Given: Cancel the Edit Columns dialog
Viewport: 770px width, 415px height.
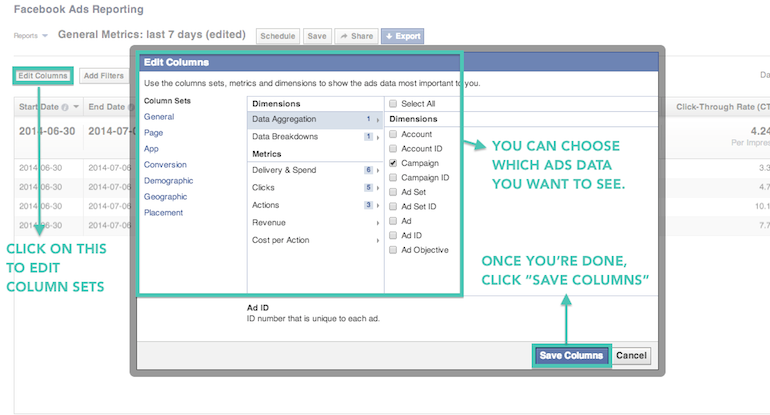Looking at the screenshot, I should [x=632, y=355].
